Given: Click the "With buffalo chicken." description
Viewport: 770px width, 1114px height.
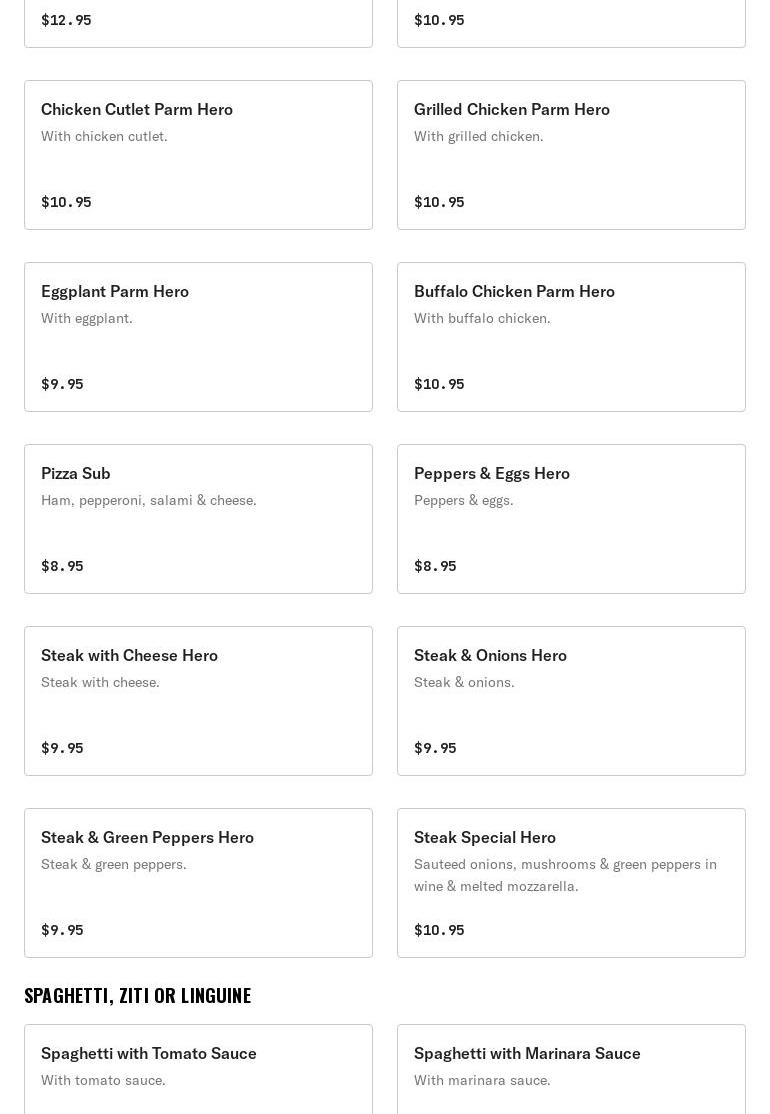Looking at the screenshot, I should click(x=482, y=318).
